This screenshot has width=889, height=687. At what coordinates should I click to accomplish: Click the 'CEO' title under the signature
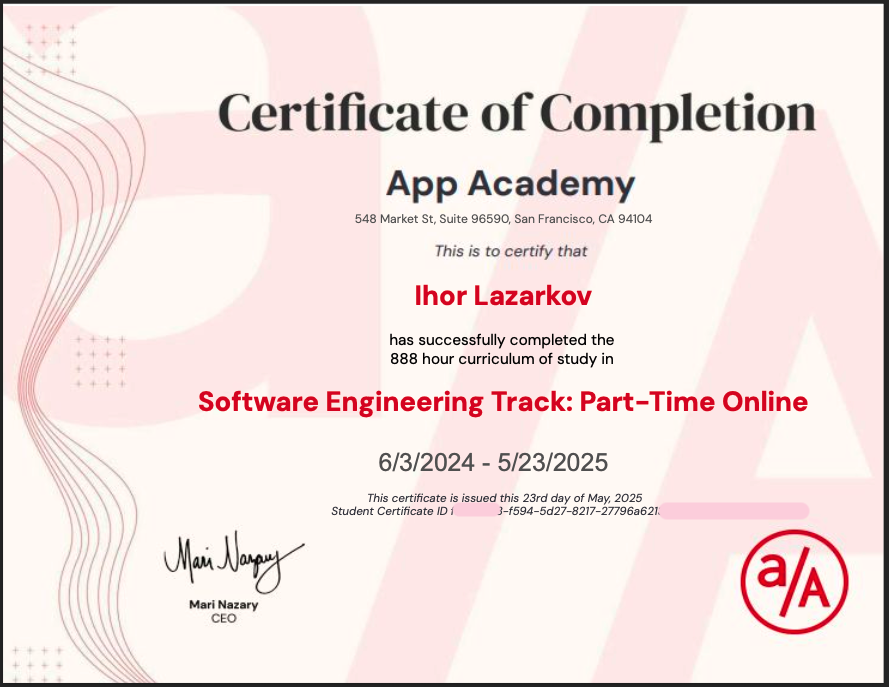[223, 618]
